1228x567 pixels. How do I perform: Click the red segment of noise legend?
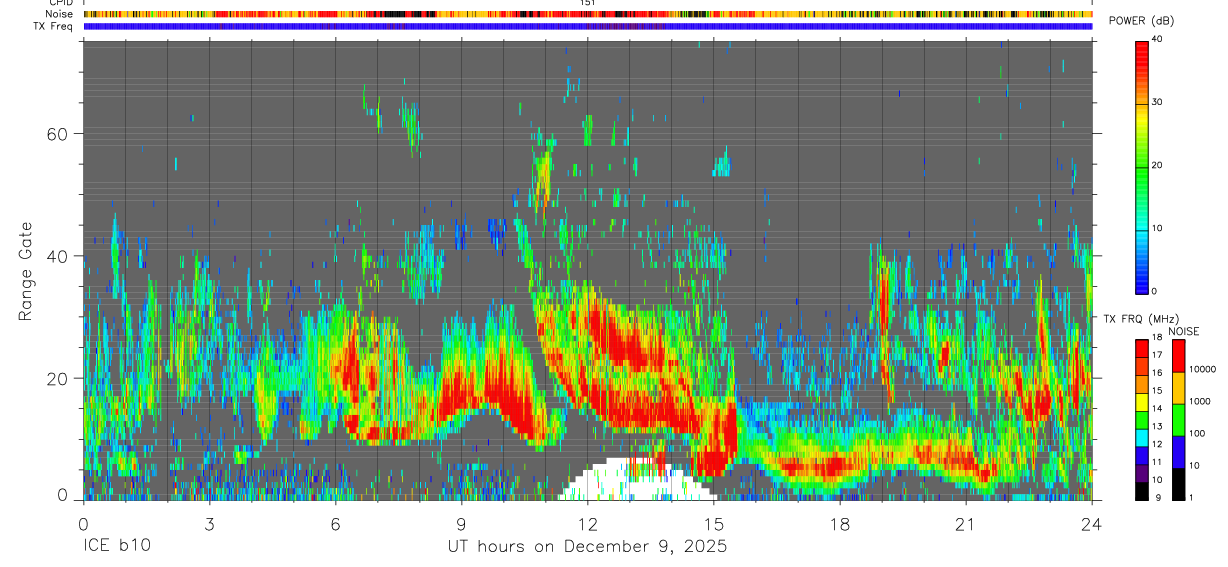tap(1177, 356)
